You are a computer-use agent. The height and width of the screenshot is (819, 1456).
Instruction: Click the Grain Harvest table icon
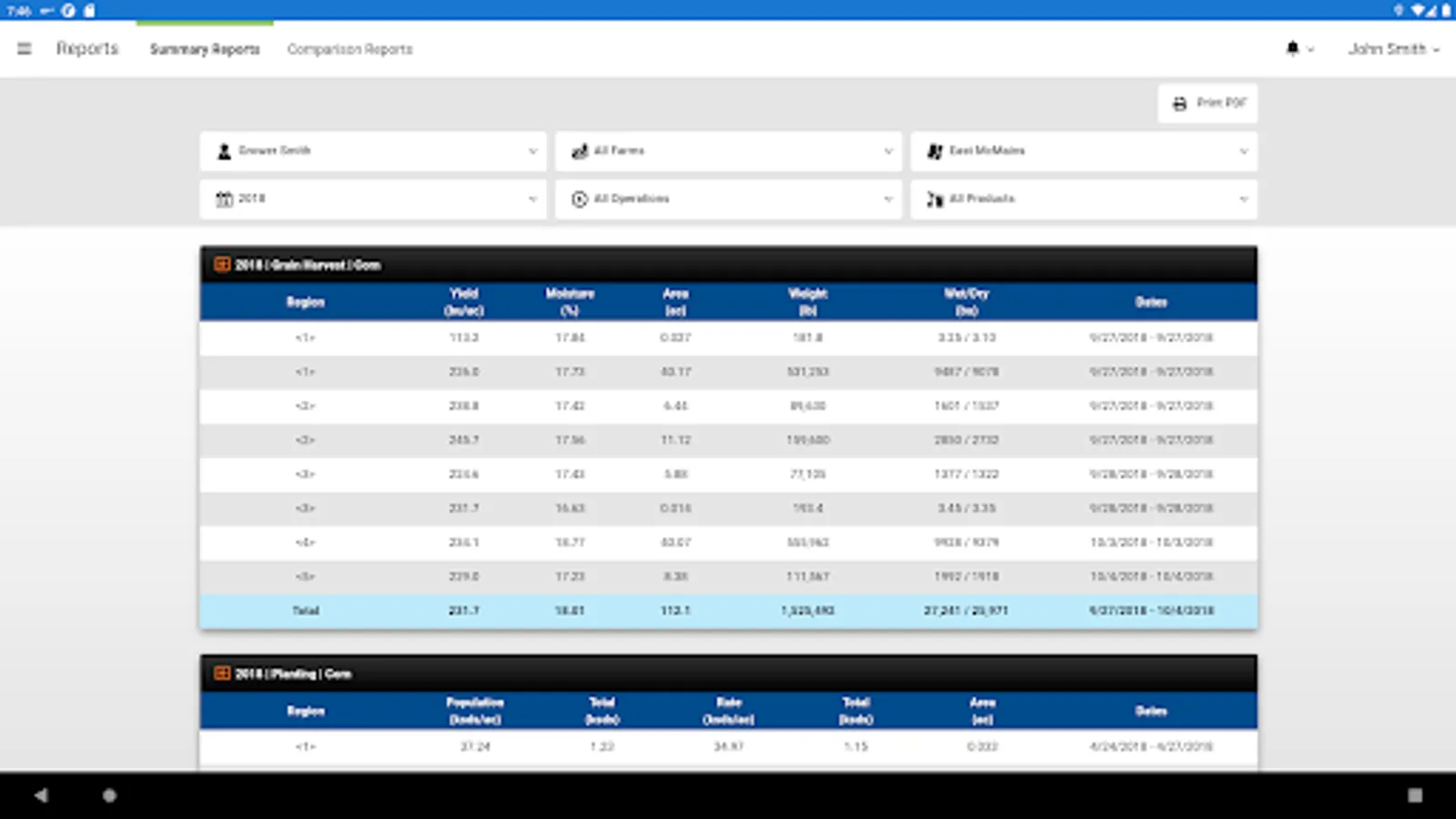tap(222, 265)
